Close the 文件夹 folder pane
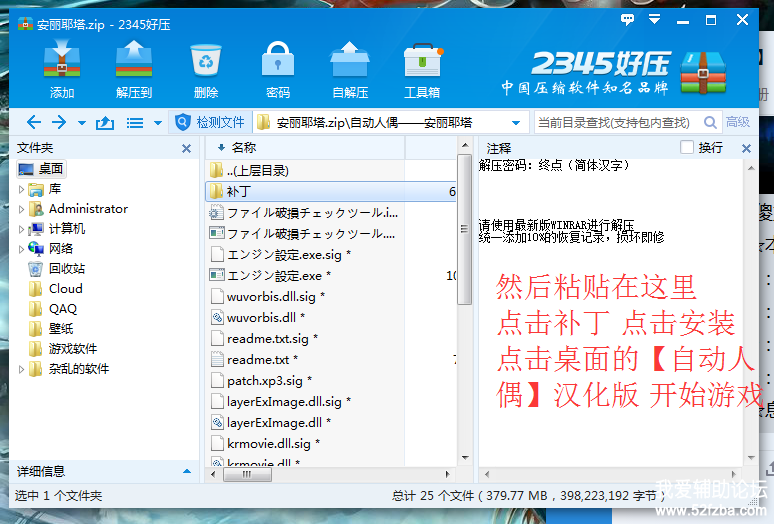This screenshot has height=524, width=774. [x=186, y=148]
